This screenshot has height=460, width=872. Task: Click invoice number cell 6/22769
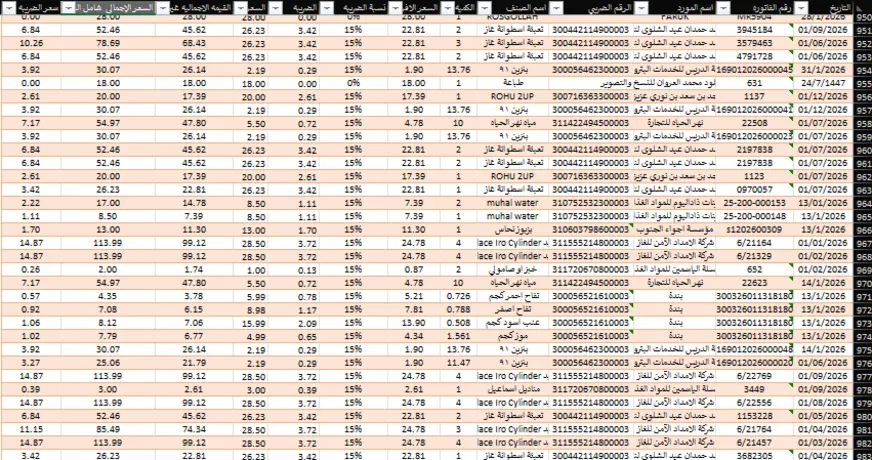755,377
